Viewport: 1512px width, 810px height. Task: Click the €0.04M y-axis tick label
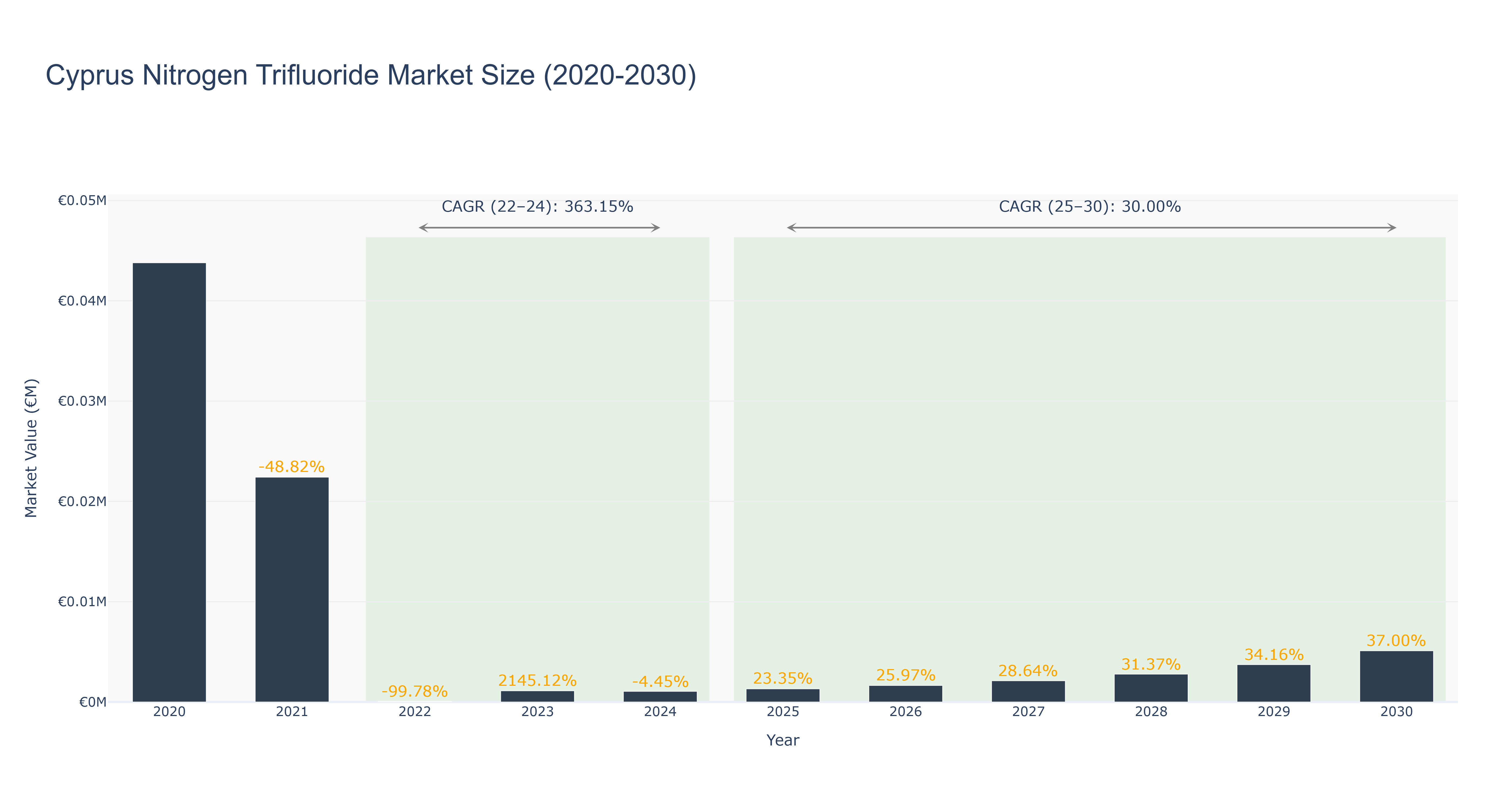[82, 301]
